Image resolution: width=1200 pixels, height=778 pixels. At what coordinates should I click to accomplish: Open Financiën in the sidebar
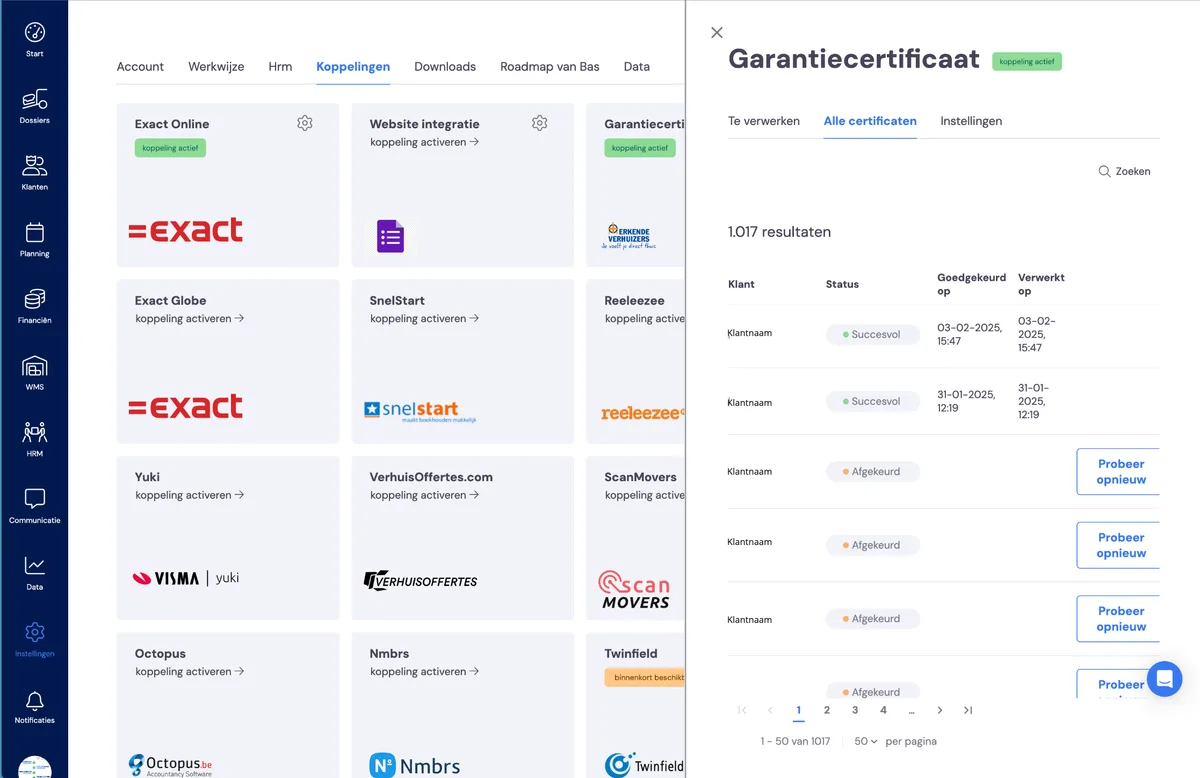pos(34,306)
